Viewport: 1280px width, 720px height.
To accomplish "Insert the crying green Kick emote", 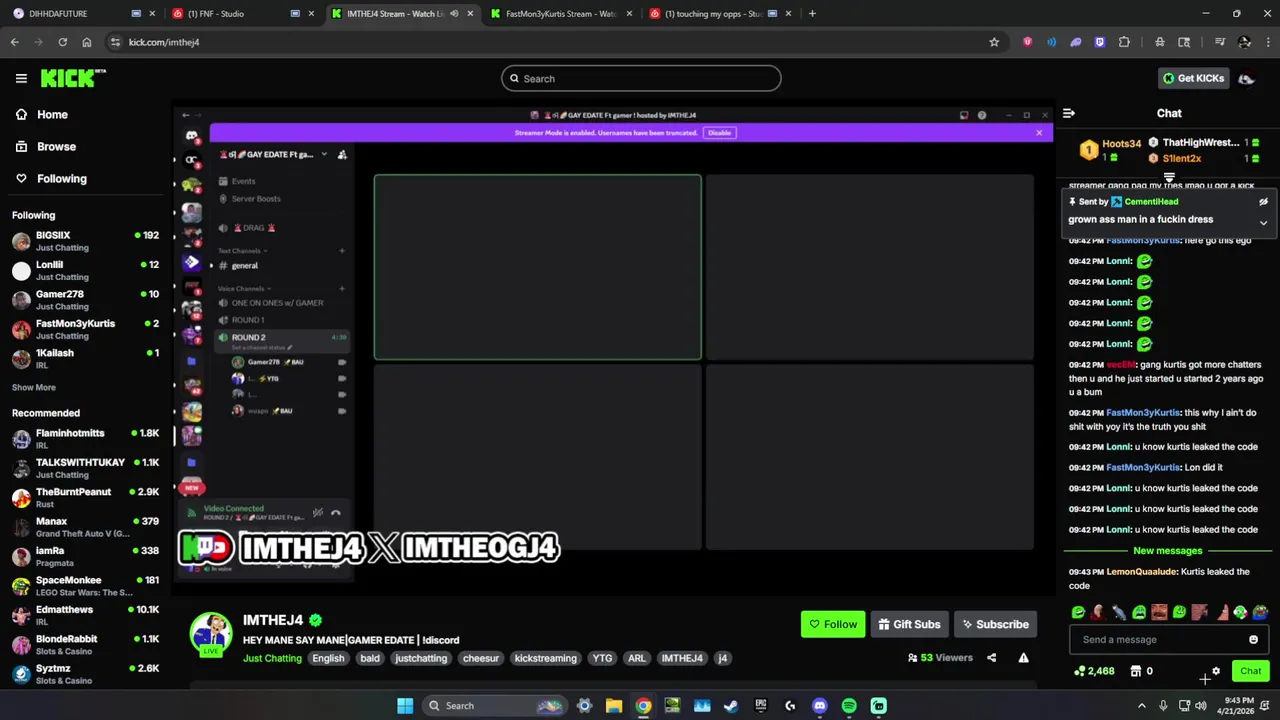I will [x=1139, y=612].
